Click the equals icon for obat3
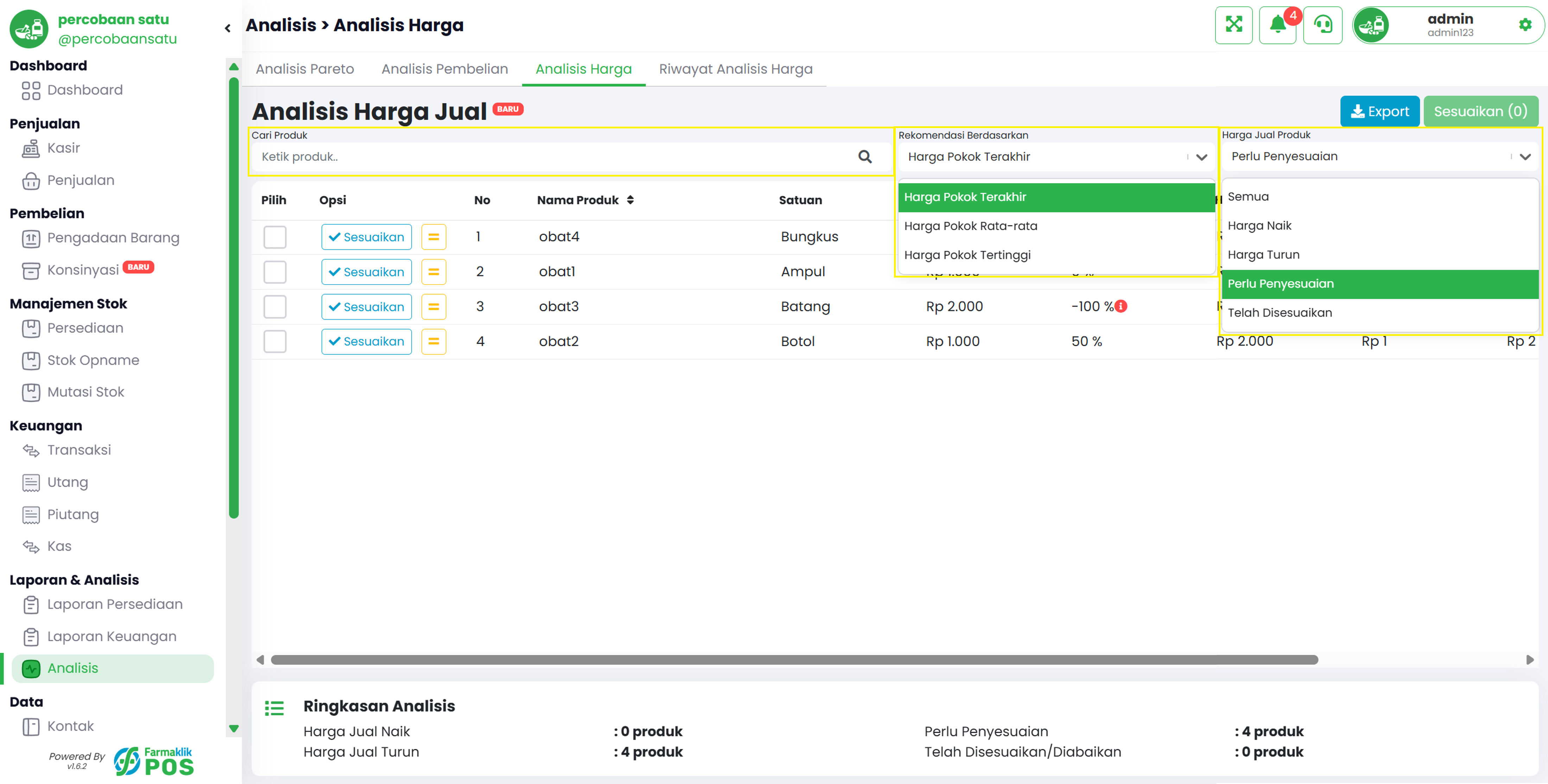 pyautogui.click(x=433, y=306)
